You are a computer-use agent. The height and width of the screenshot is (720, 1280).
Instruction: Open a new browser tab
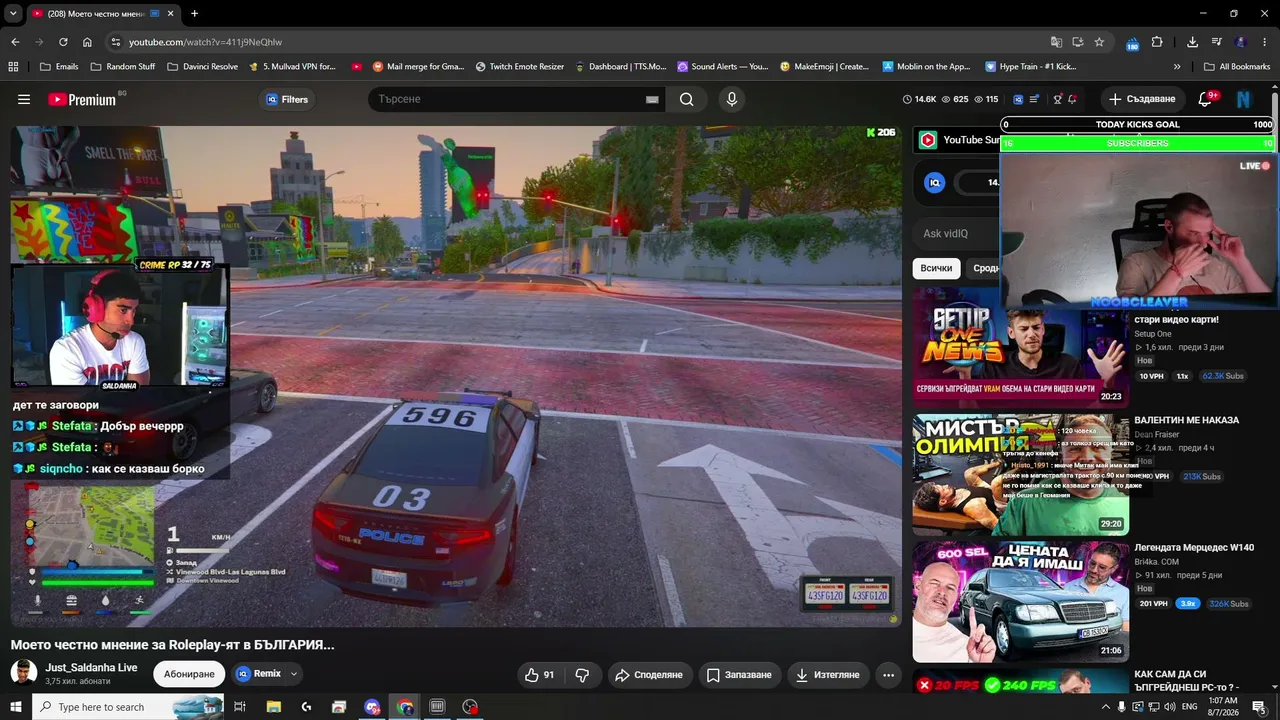[194, 13]
